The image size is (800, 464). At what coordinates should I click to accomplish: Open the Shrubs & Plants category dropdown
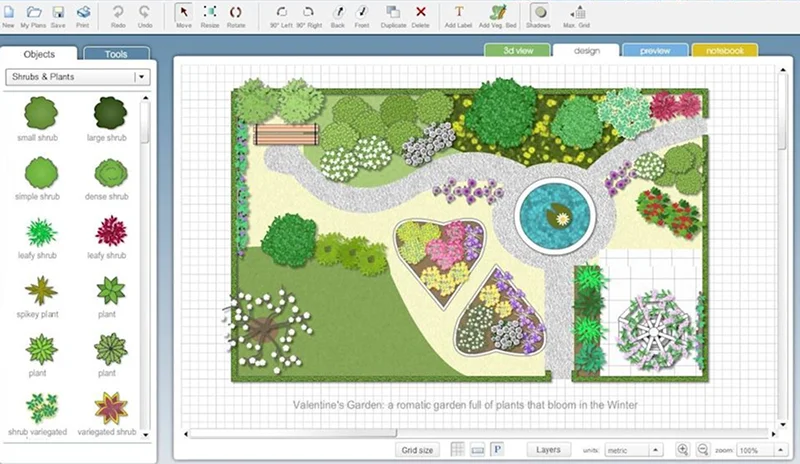[x=141, y=76]
